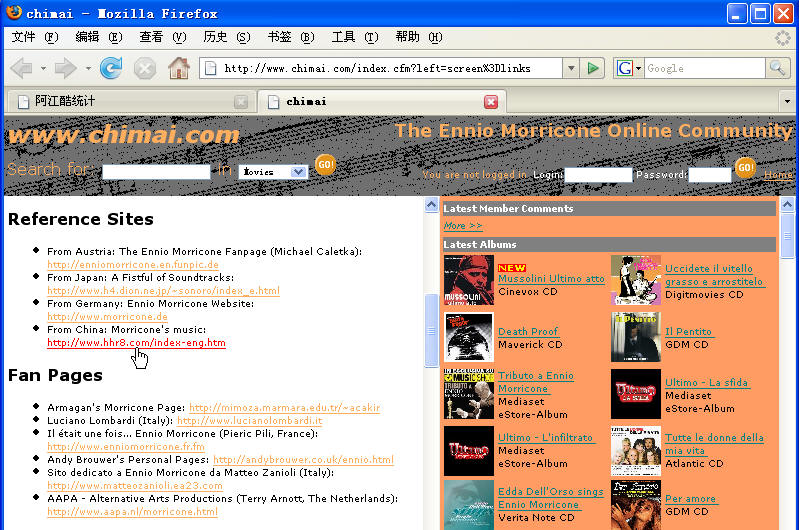Open the Home link in header
Image resolution: width=799 pixels, height=530 pixels.
pos(778,175)
